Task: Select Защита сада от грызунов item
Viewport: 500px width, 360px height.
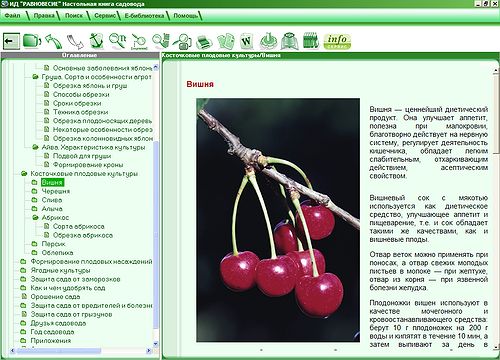Action: click(x=71, y=314)
